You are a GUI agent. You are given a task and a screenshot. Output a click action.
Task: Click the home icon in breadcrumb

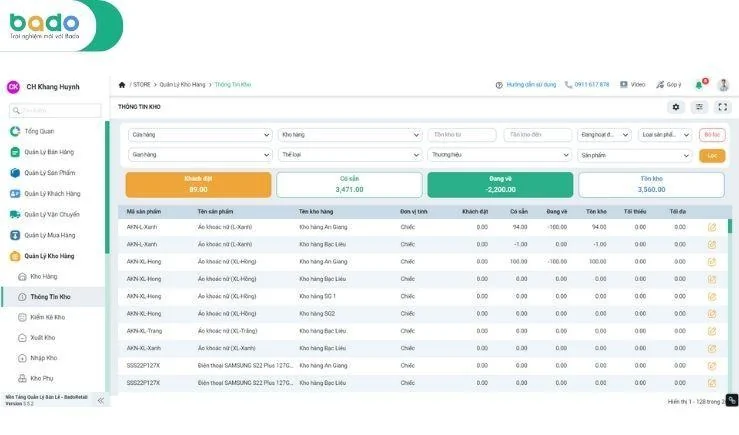pos(122,85)
